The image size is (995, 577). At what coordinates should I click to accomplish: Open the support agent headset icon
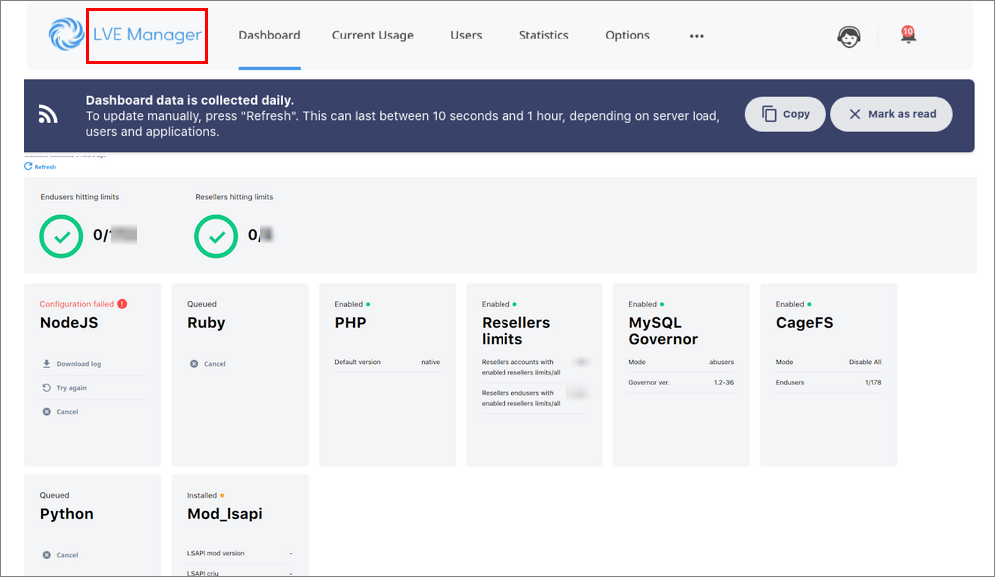pos(848,37)
